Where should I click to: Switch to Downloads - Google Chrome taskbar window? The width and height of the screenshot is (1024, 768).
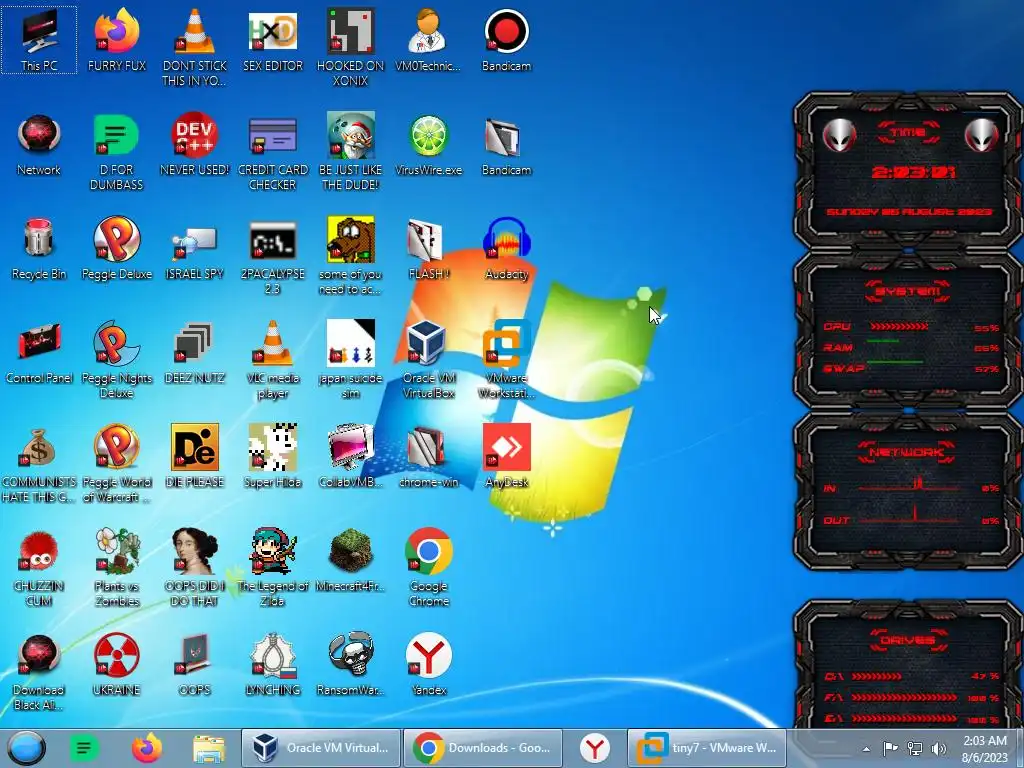click(x=482, y=748)
